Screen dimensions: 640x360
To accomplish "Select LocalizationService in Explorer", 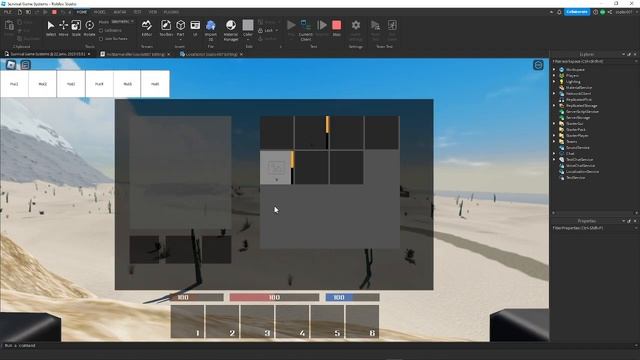I will [x=582, y=171].
